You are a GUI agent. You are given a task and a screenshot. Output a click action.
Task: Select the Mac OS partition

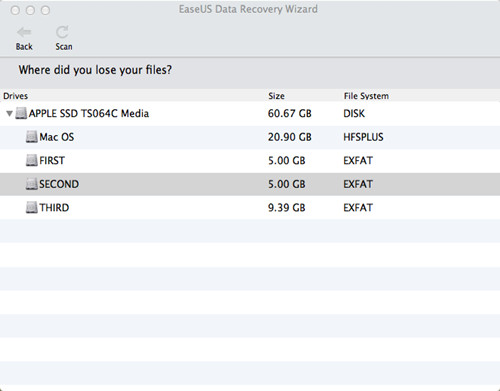[x=250, y=137]
